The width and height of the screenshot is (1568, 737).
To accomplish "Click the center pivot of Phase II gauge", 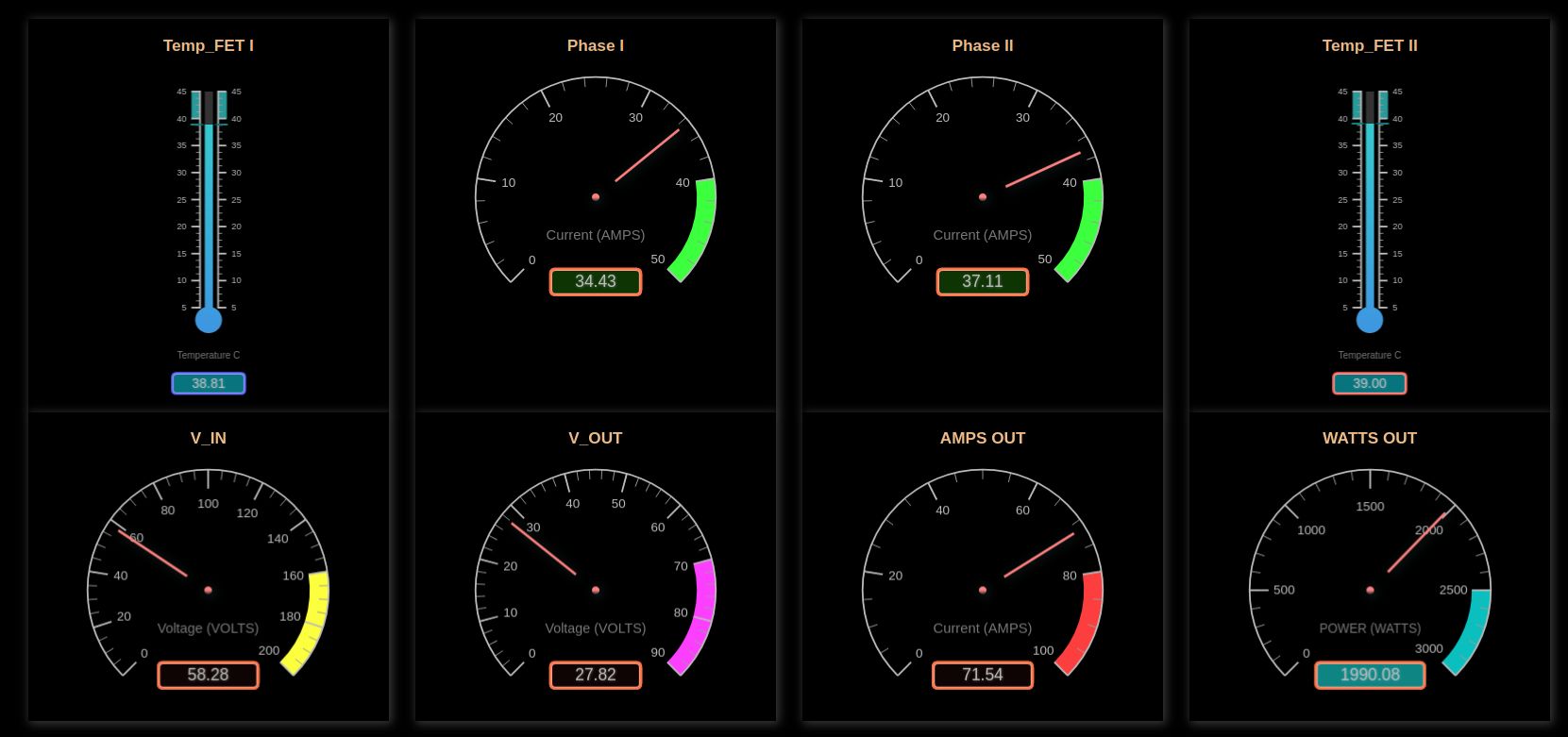I will 983,197.
